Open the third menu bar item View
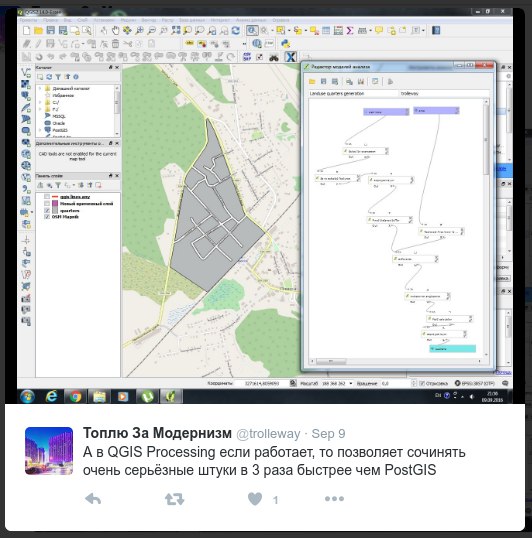 [68, 20]
